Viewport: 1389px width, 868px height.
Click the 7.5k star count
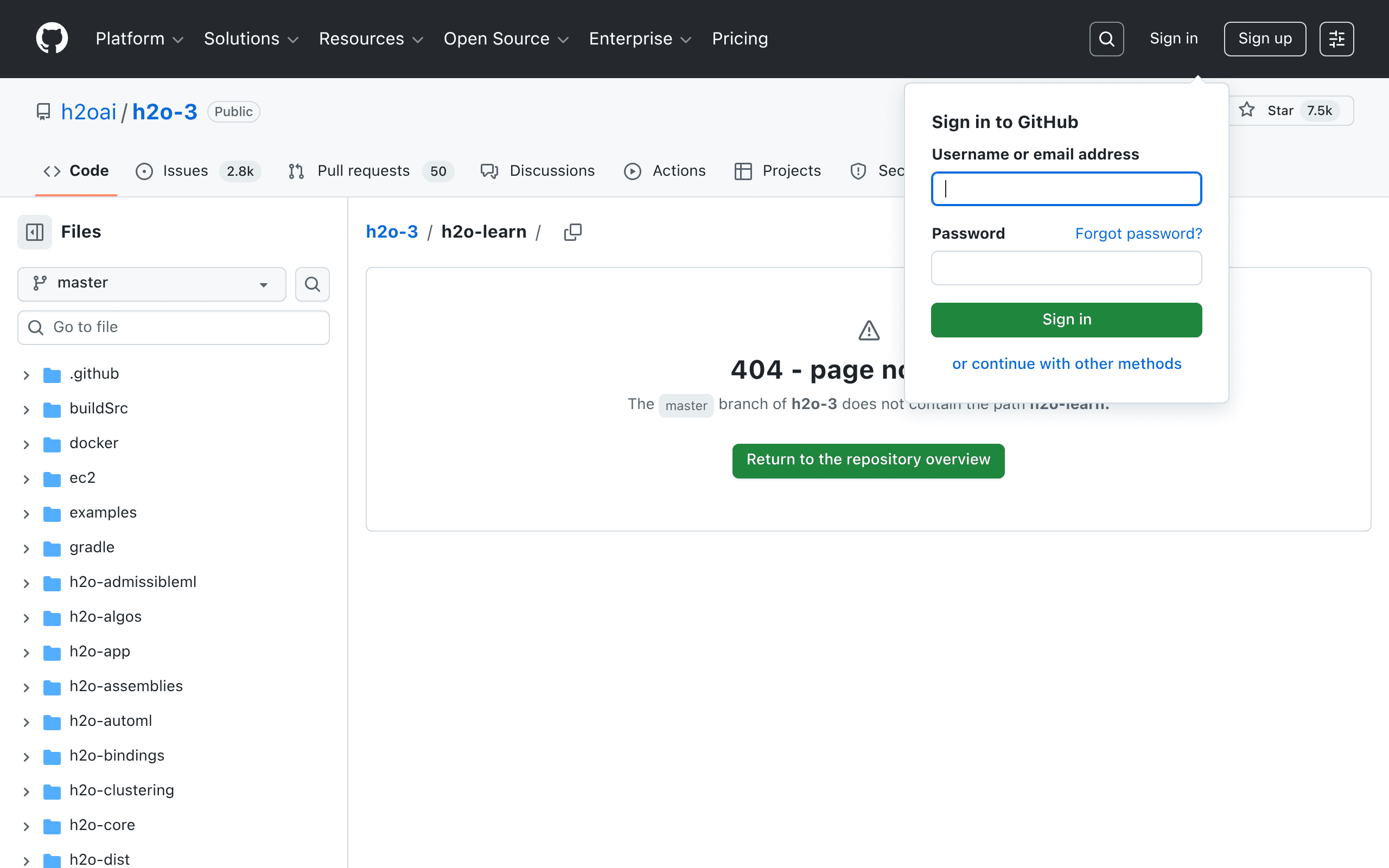1319,111
